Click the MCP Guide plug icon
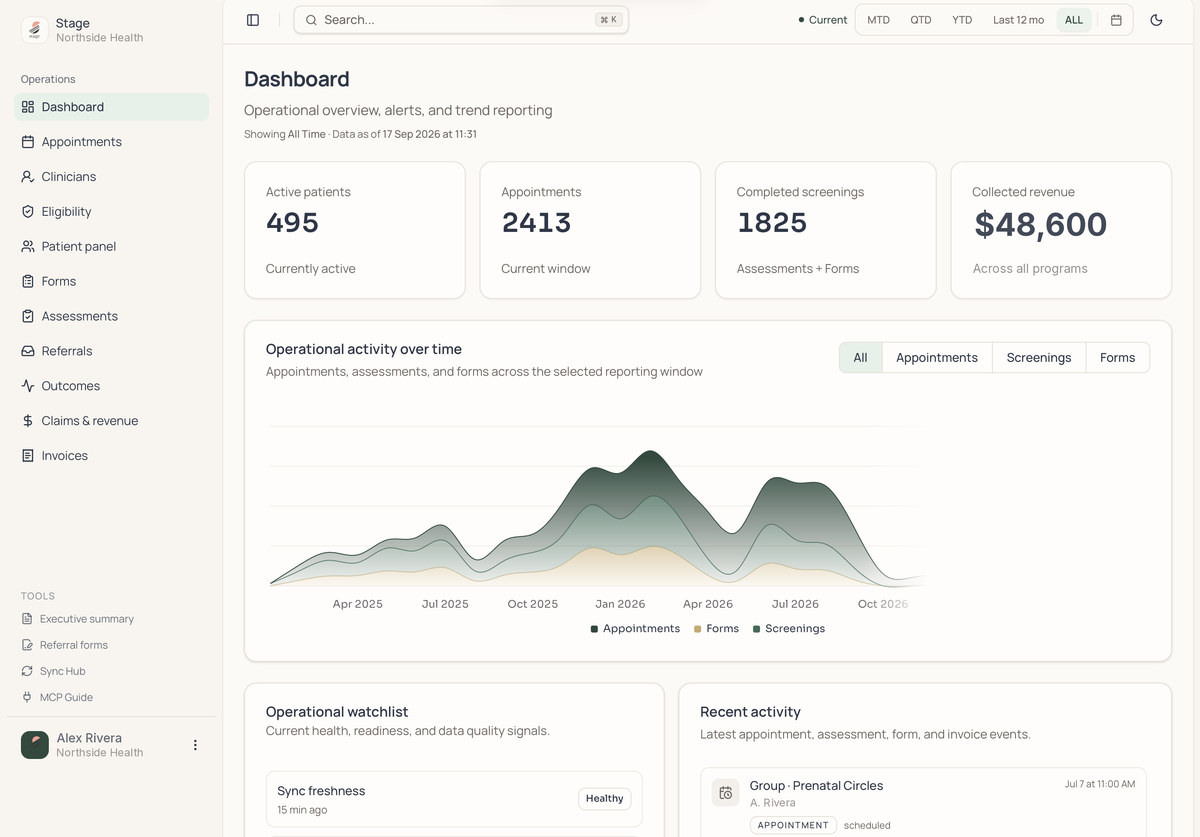Screen dimensions: 1200x837 point(27,697)
